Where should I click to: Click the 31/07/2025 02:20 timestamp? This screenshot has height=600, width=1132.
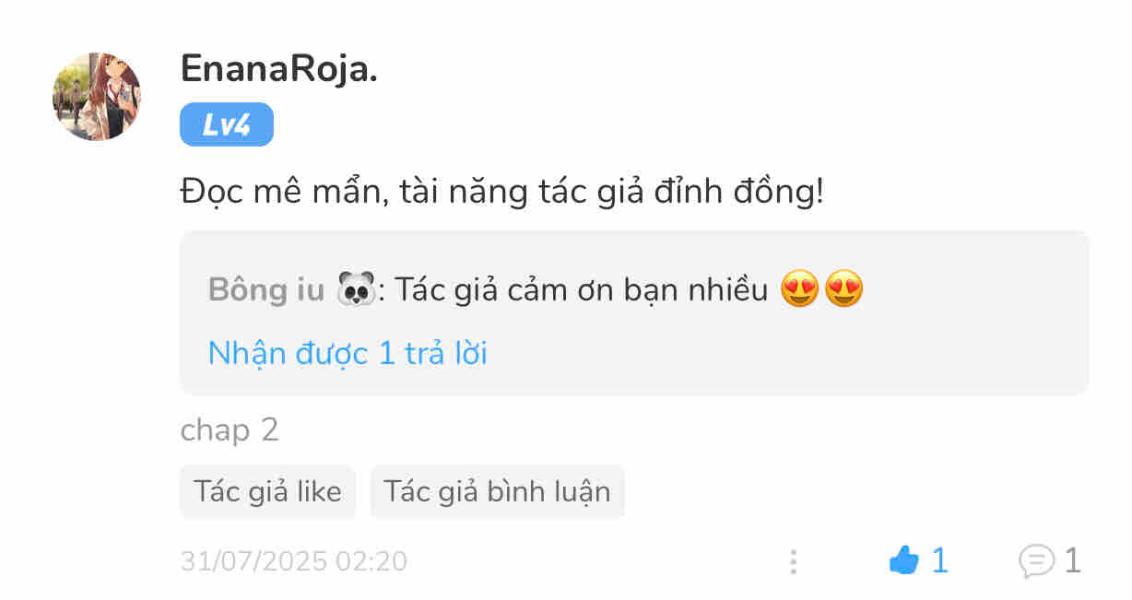293,561
